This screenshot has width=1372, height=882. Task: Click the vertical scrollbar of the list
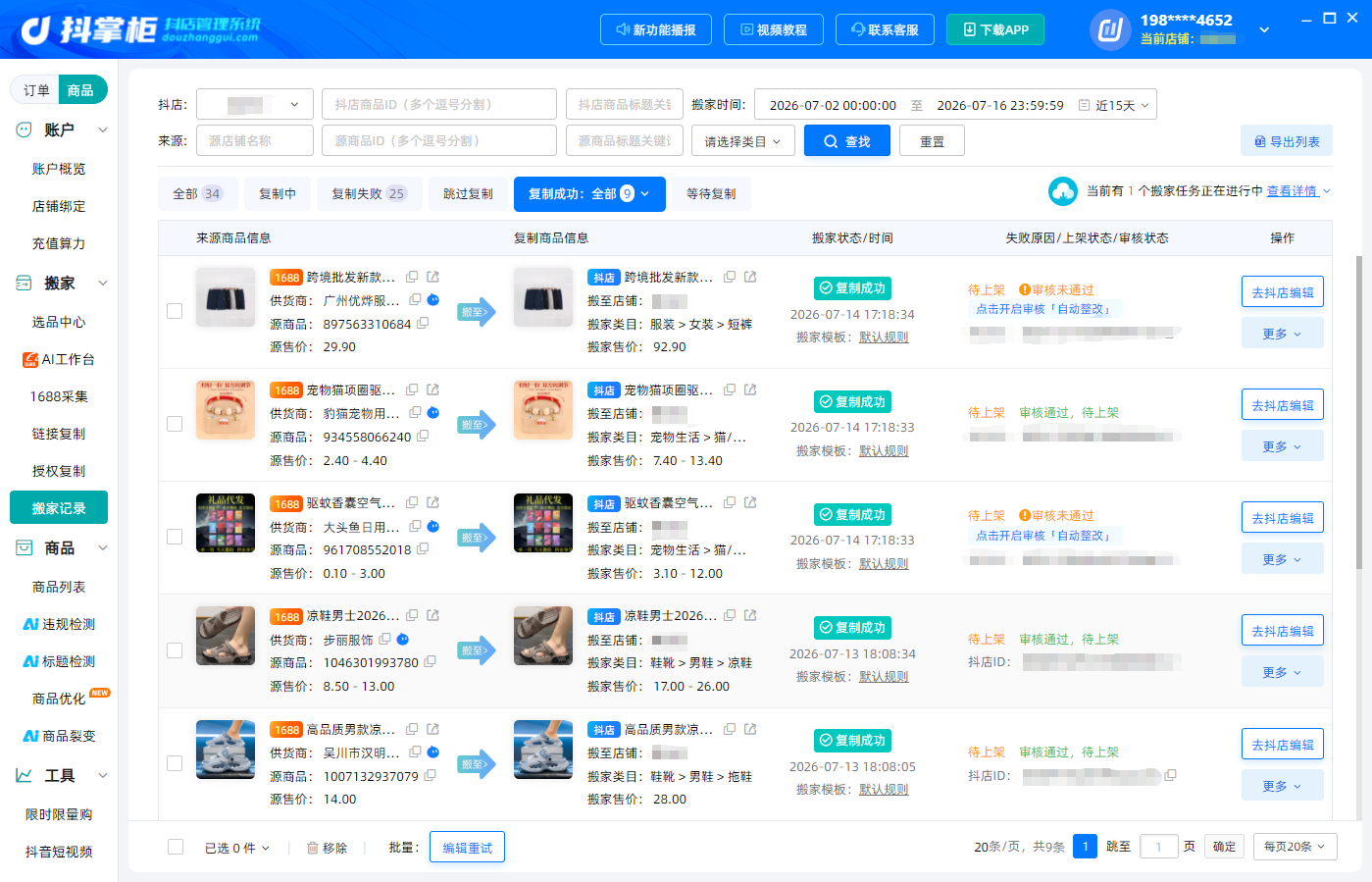pyautogui.click(x=1359, y=412)
